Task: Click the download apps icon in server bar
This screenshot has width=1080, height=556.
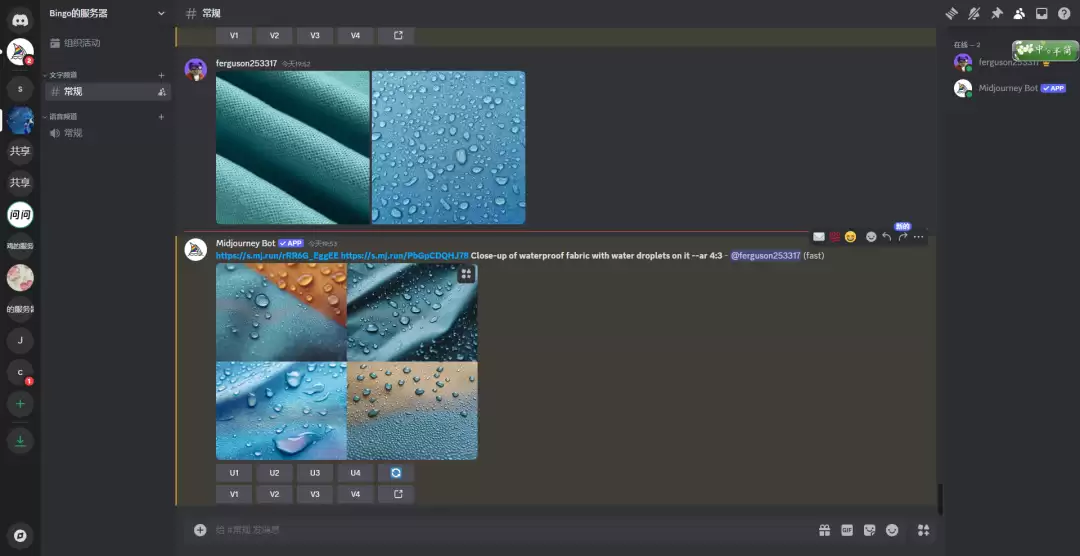Action: pyautogui.click(x=20, y=441)
